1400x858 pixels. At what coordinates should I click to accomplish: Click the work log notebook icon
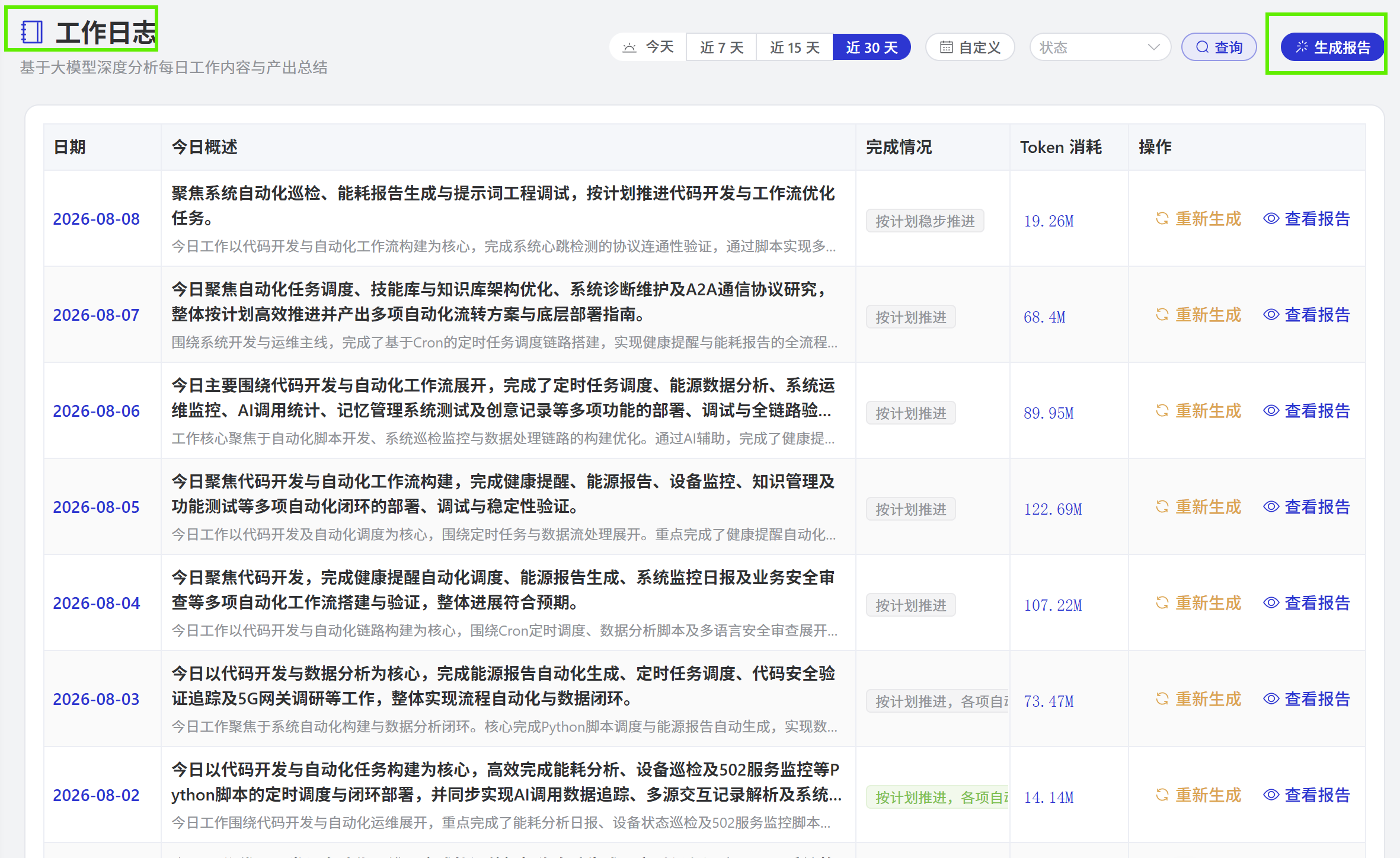tap(32, 32)
